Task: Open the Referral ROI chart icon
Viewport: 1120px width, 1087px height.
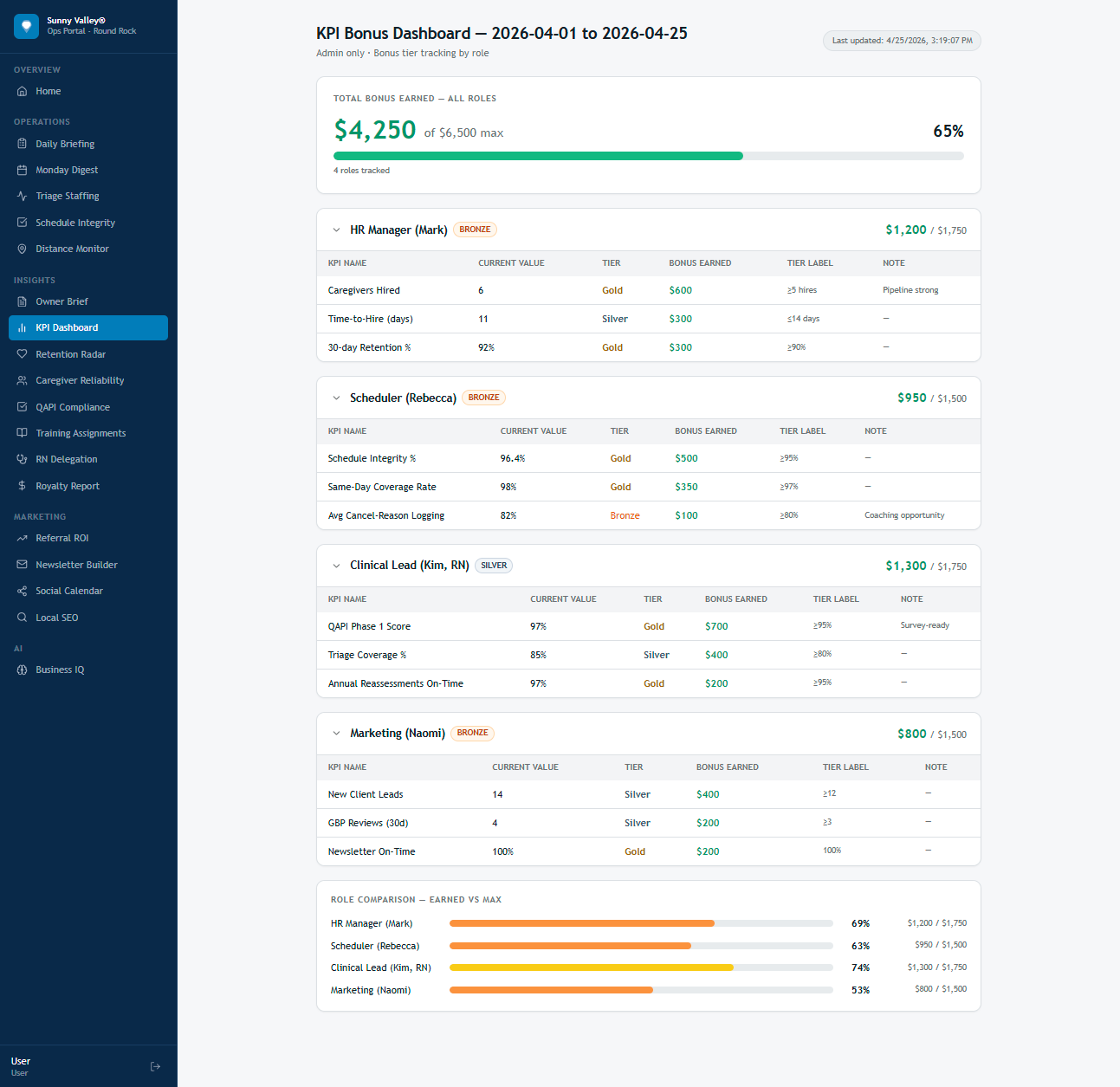Action: click(x=22, y=538)
